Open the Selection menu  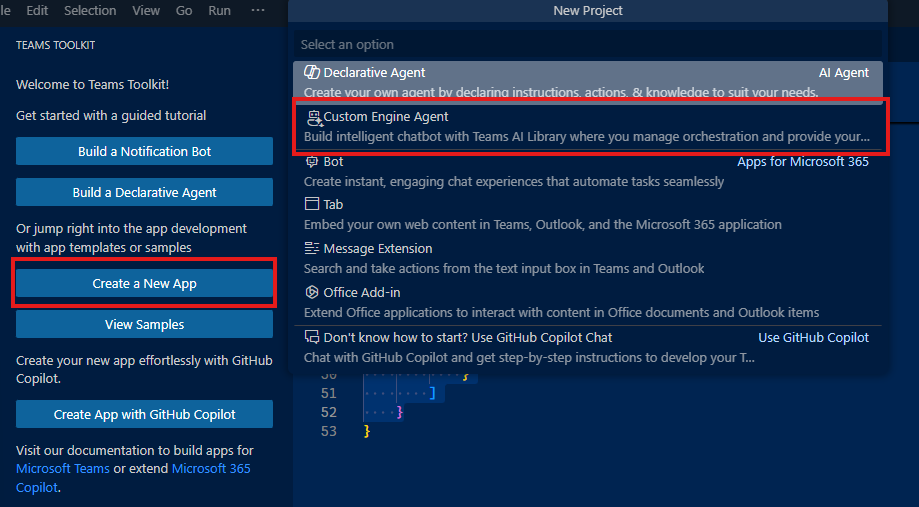pyautogui.click(x=90, y=11)
